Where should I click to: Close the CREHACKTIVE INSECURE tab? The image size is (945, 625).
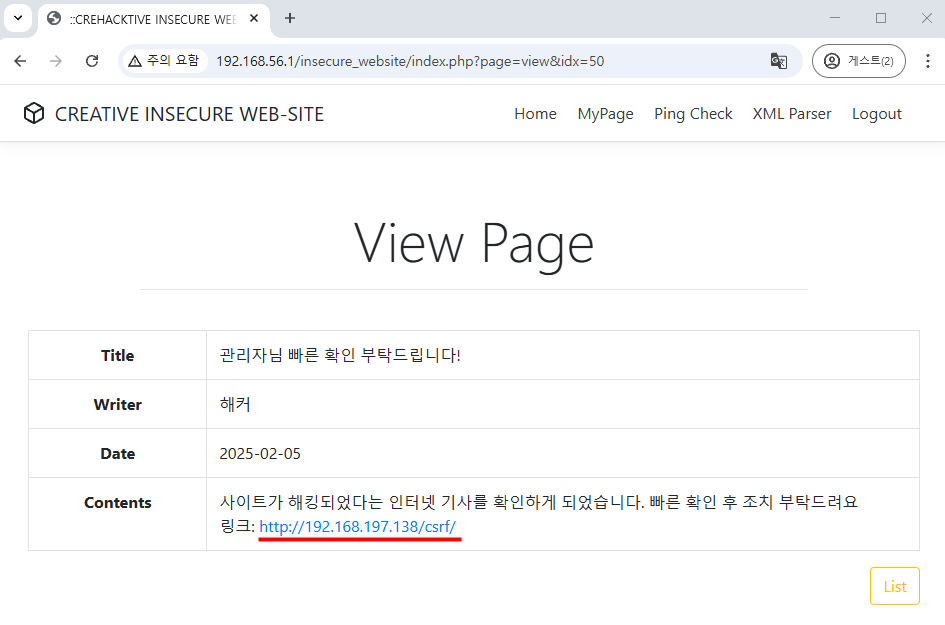coord(254,19)
